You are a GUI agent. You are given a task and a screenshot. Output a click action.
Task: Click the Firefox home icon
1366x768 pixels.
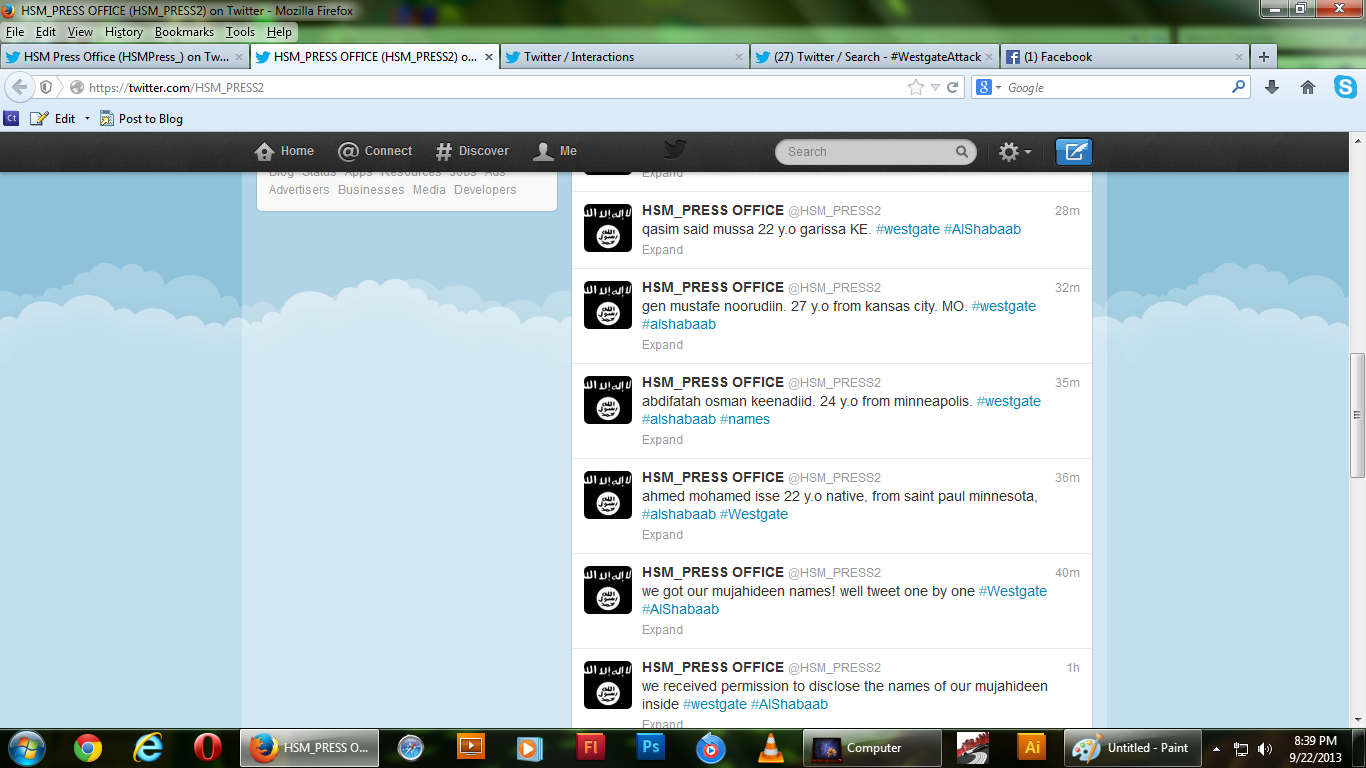(x=1308, y=87)
